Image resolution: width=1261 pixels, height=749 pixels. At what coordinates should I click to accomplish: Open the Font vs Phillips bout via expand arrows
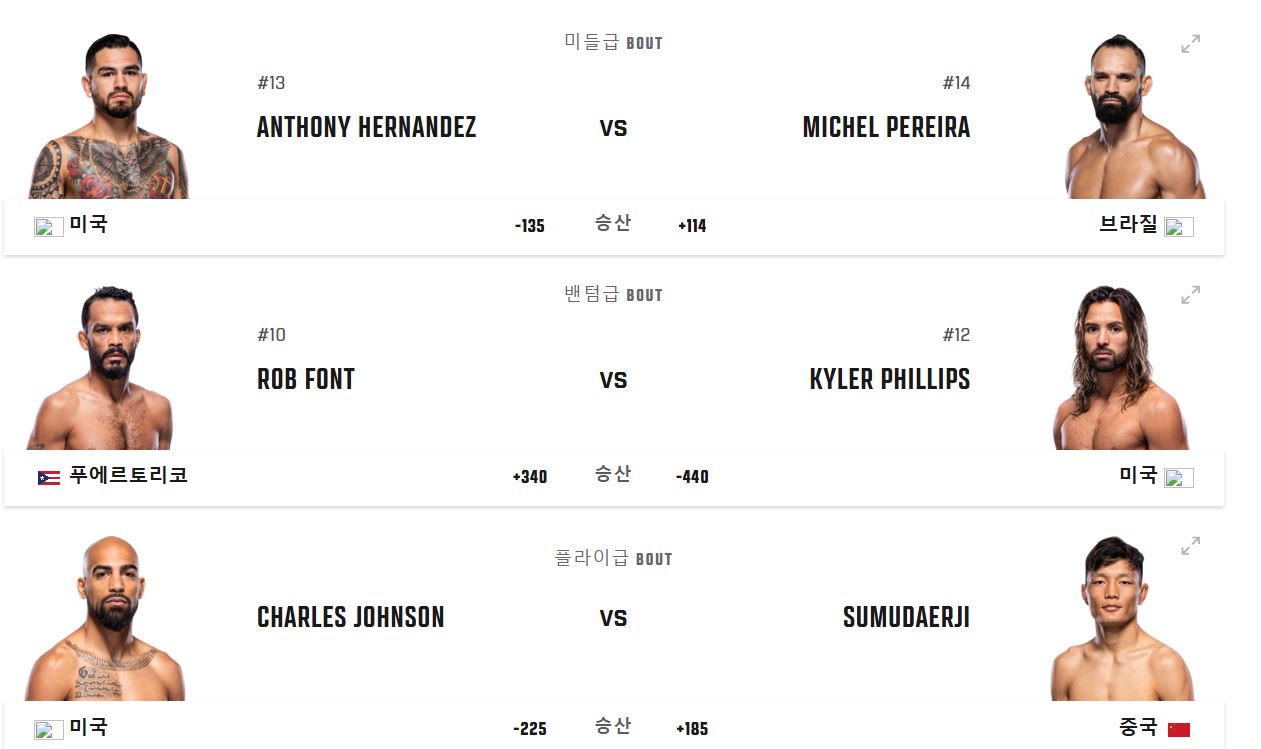1189,295
